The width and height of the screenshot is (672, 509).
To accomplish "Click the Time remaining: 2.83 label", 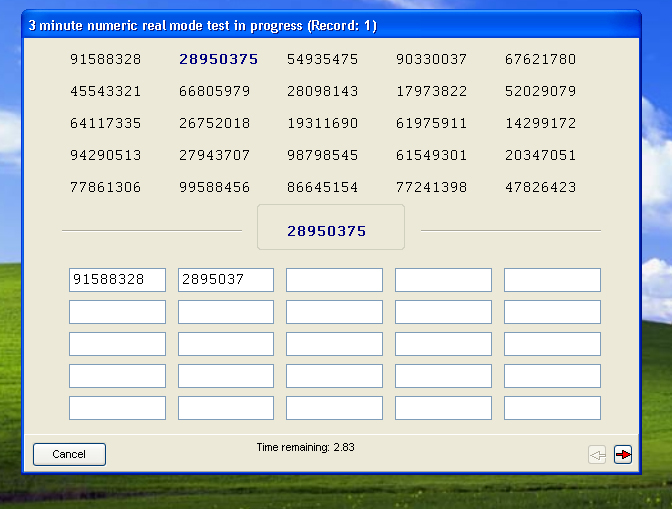I will pyautogui.click(x=306, y=447).
